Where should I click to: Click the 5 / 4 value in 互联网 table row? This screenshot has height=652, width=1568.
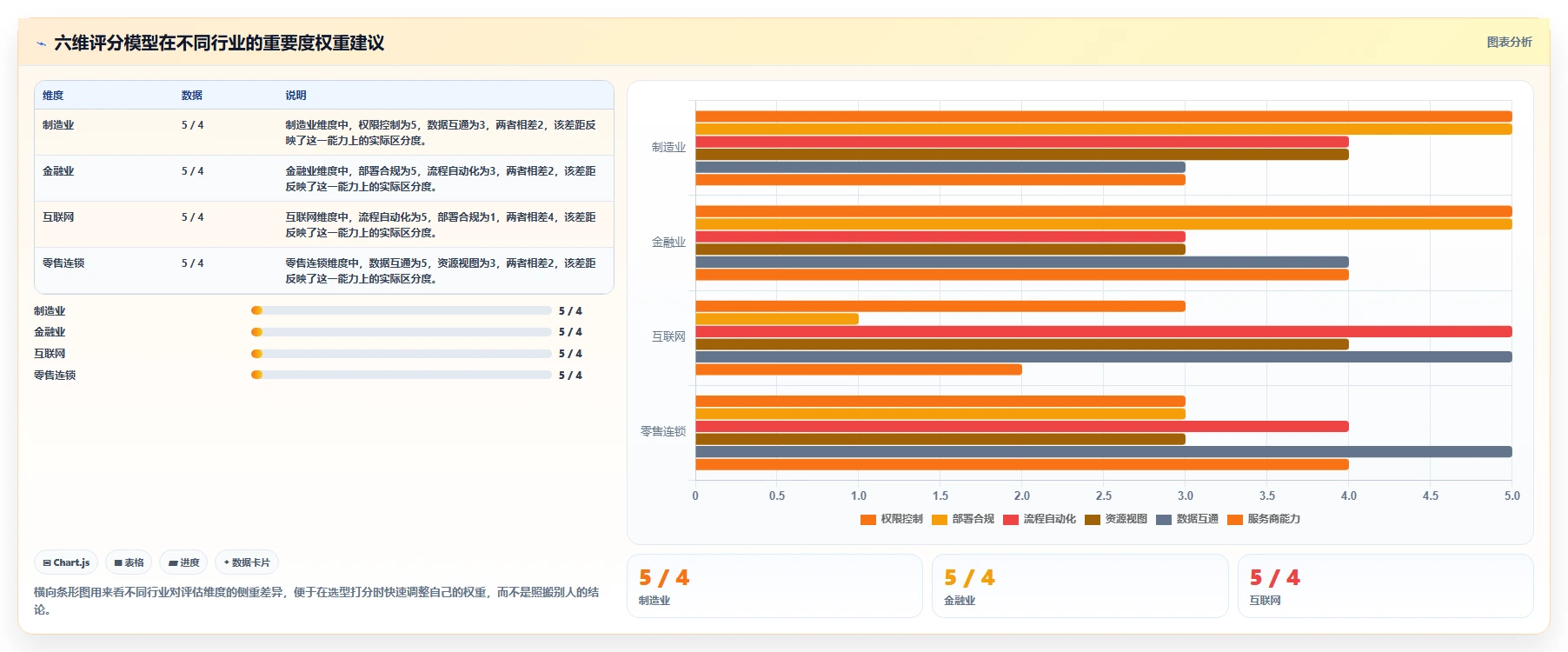click(x=192, y=217)
